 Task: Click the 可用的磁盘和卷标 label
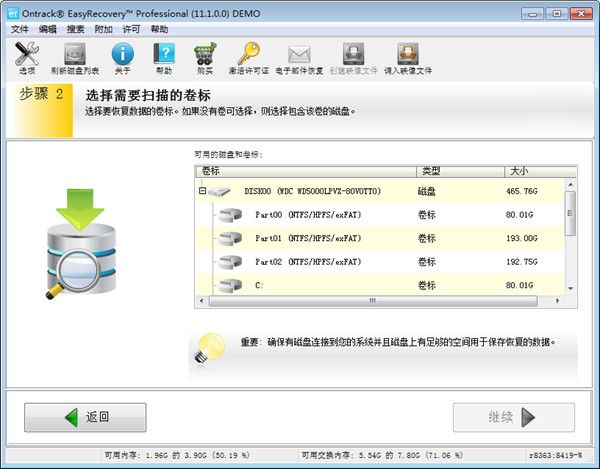[228, 155]
